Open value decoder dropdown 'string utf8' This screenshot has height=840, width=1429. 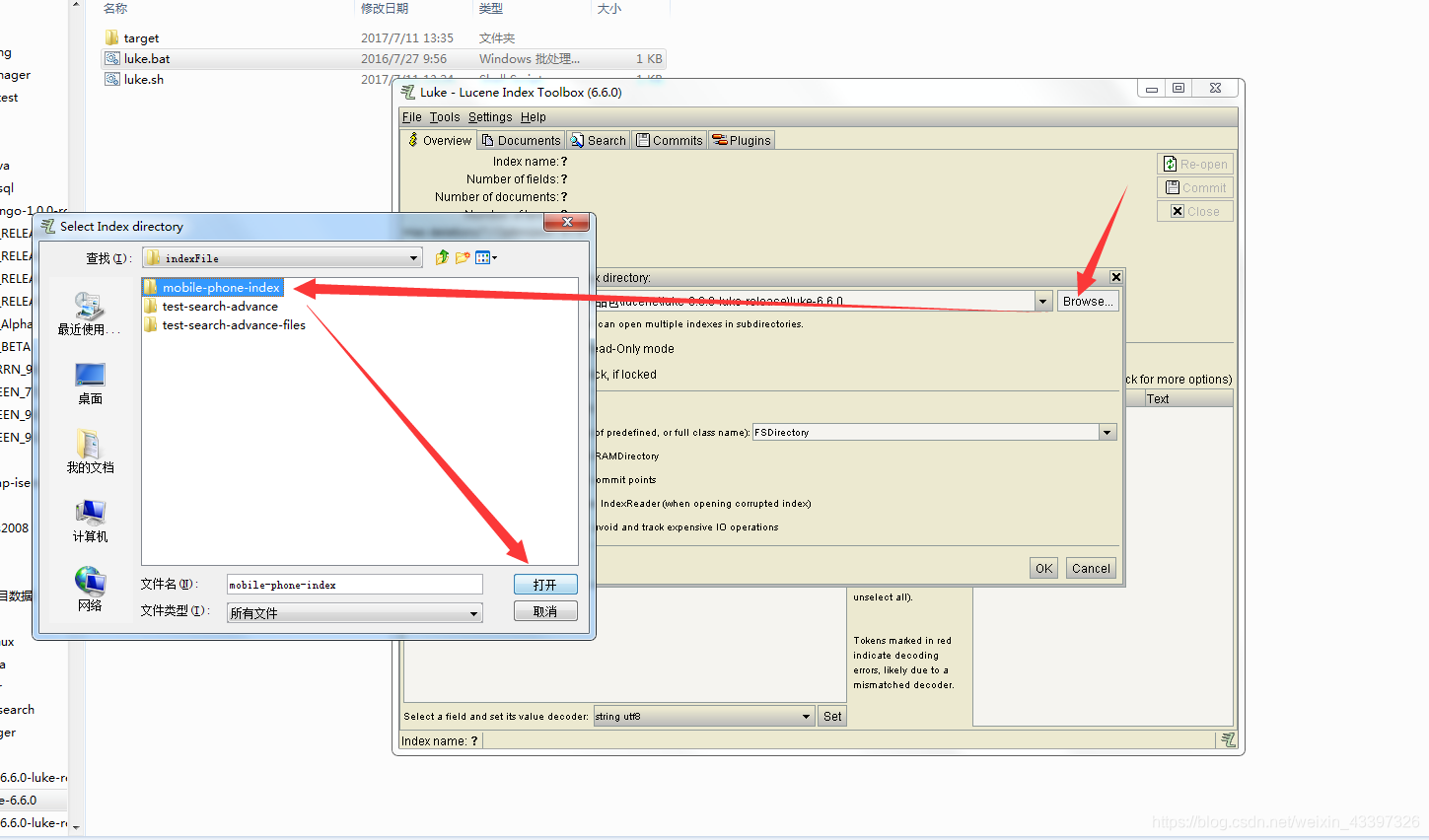point(704,717)
